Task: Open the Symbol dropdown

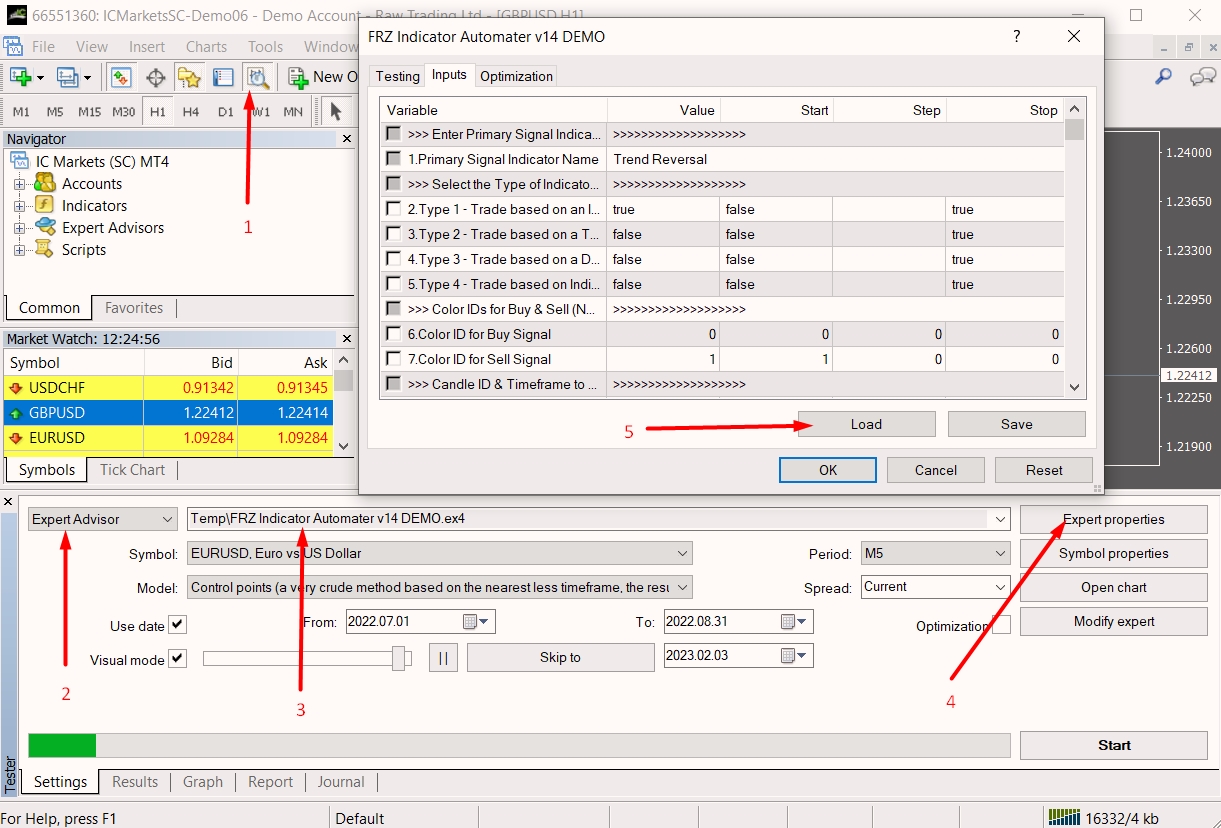Action: coord(439,553)
